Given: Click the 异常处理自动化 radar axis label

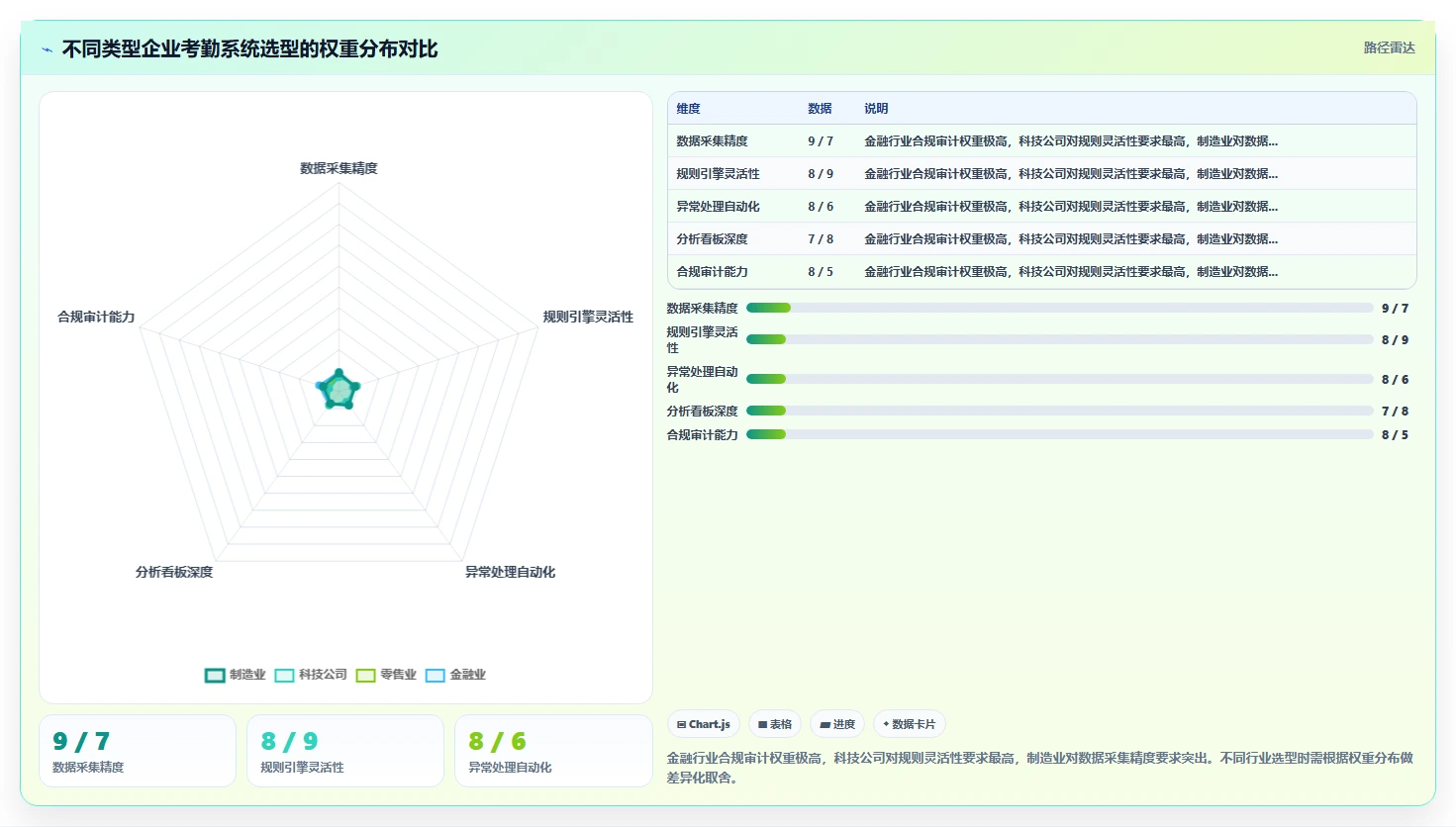Looking at the screenshot, I should click(510, 572).
